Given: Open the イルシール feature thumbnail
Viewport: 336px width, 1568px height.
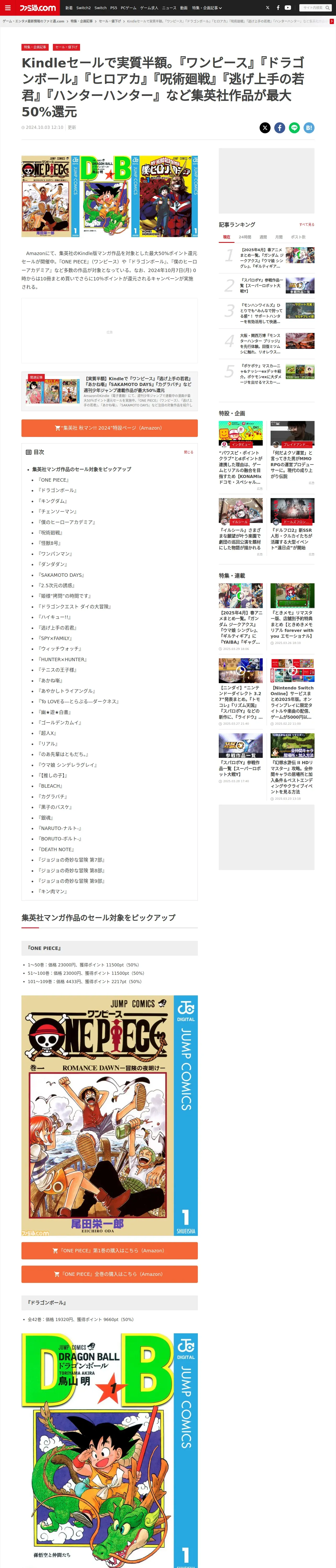Looking at the screenshot, I should pyautogui.click(x=241, y=511).
